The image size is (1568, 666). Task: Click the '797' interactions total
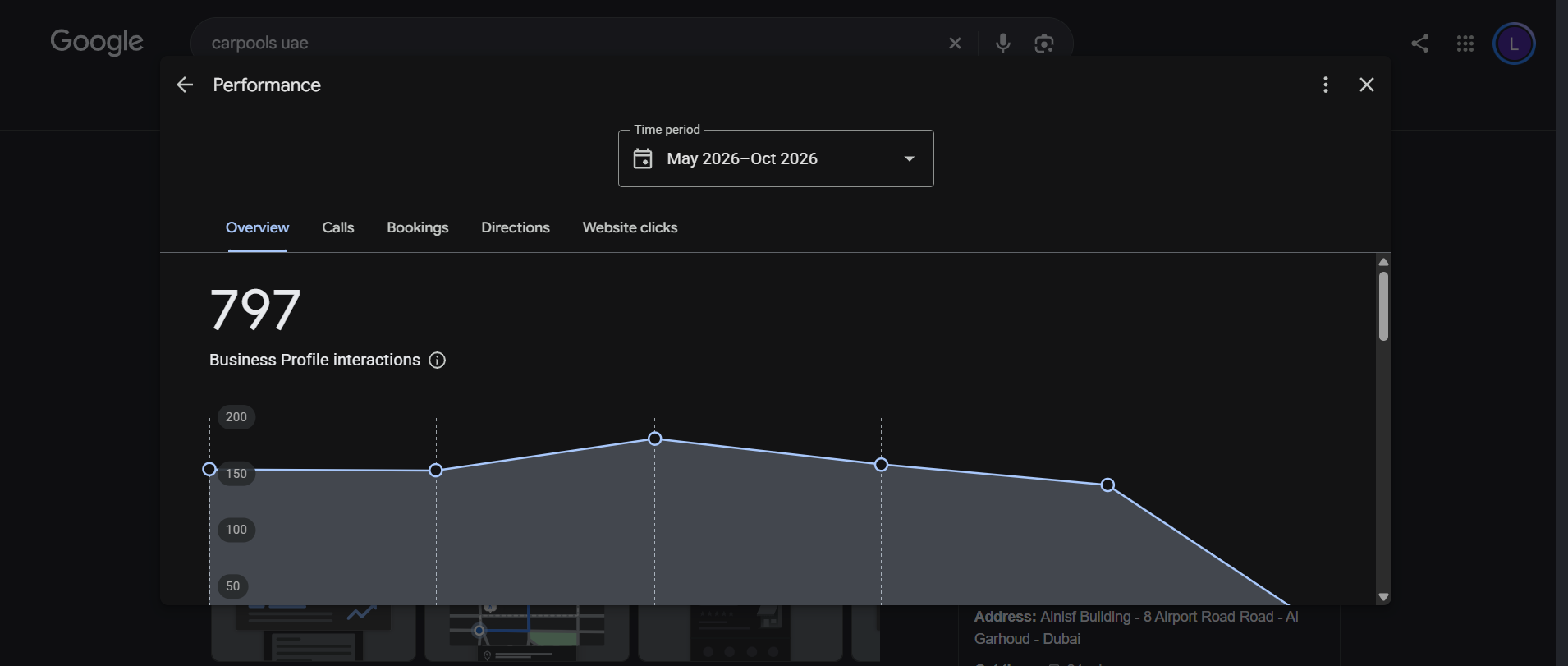(x=255, y=310)
